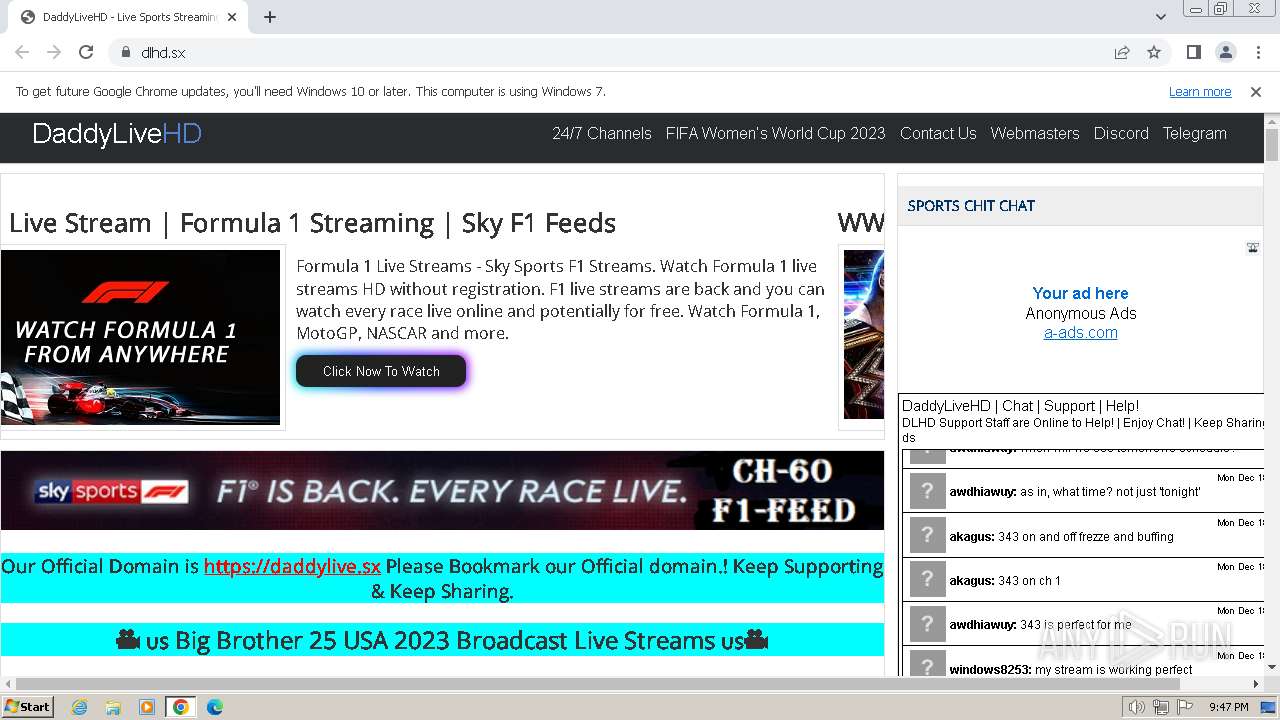Click the Action Center flag tray icon
Viewport: 1280px width, 720px height.
pos(1185,707)
